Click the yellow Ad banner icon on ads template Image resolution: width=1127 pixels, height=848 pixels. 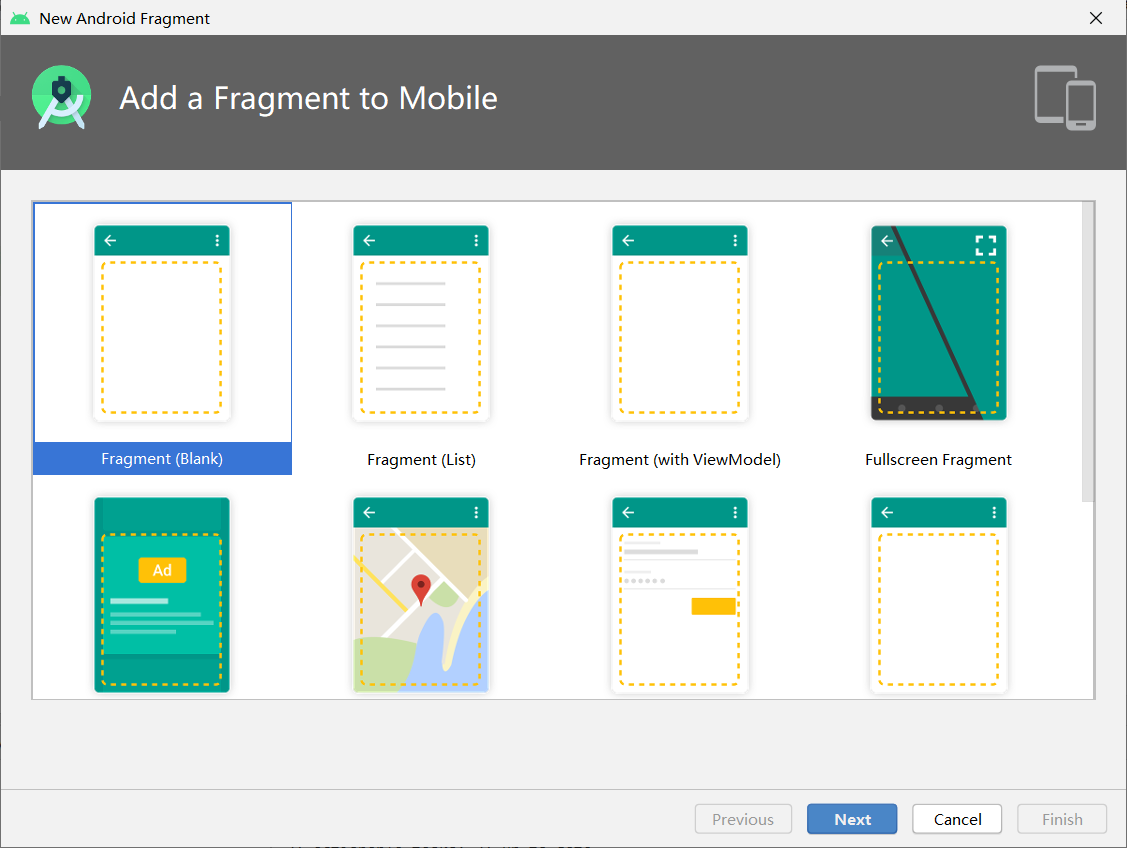pyautogui.click(x=161, y=570)
